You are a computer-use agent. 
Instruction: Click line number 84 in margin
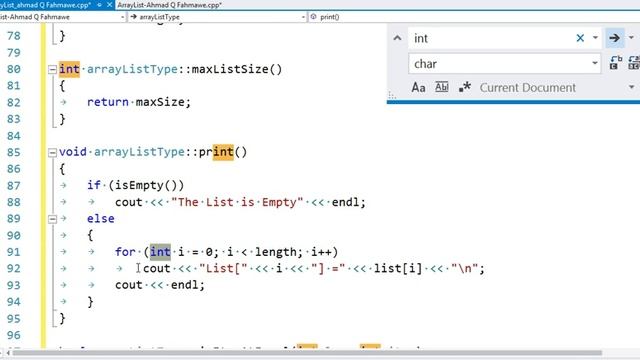click(13, 136)
